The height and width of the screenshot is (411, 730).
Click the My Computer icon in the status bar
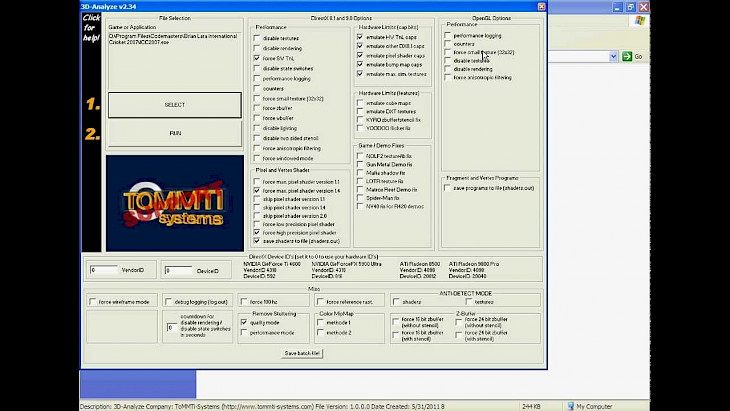570,406
